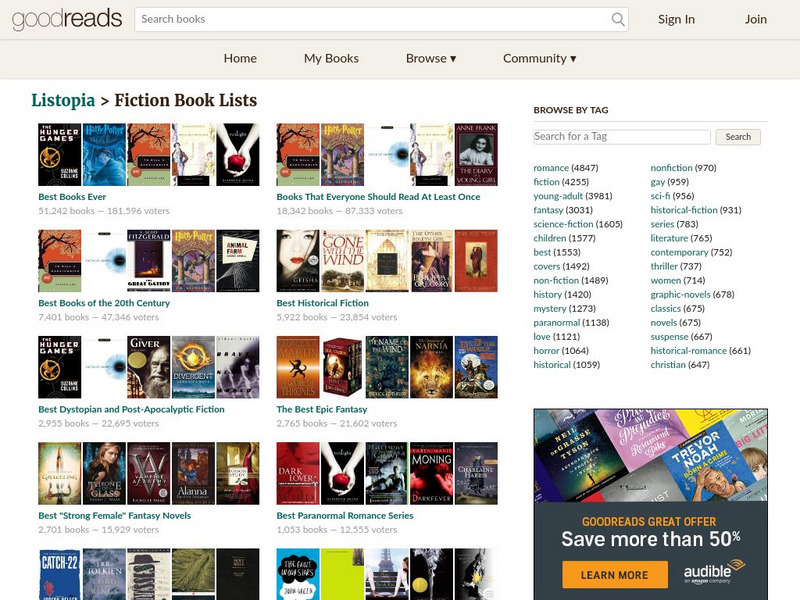800x600 pixels.
Task: Select the paranormal tag
Action: coord(557,322)
